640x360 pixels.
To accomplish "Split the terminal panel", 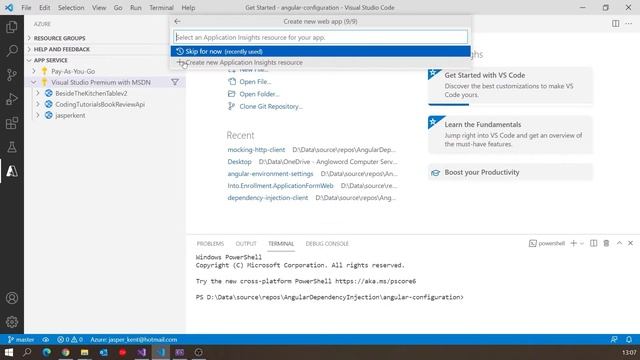I will pos(593,243).
